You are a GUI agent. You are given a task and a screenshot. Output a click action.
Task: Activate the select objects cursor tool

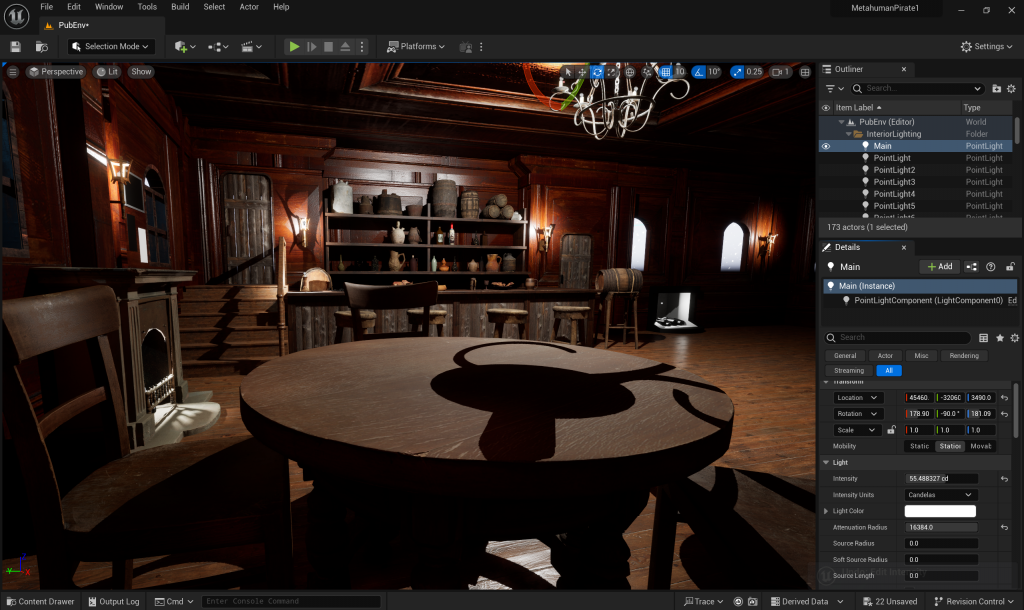point(568,72)
